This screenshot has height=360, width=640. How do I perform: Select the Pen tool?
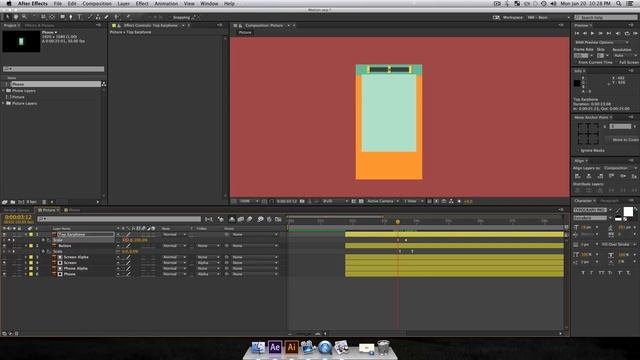[71, 17]
